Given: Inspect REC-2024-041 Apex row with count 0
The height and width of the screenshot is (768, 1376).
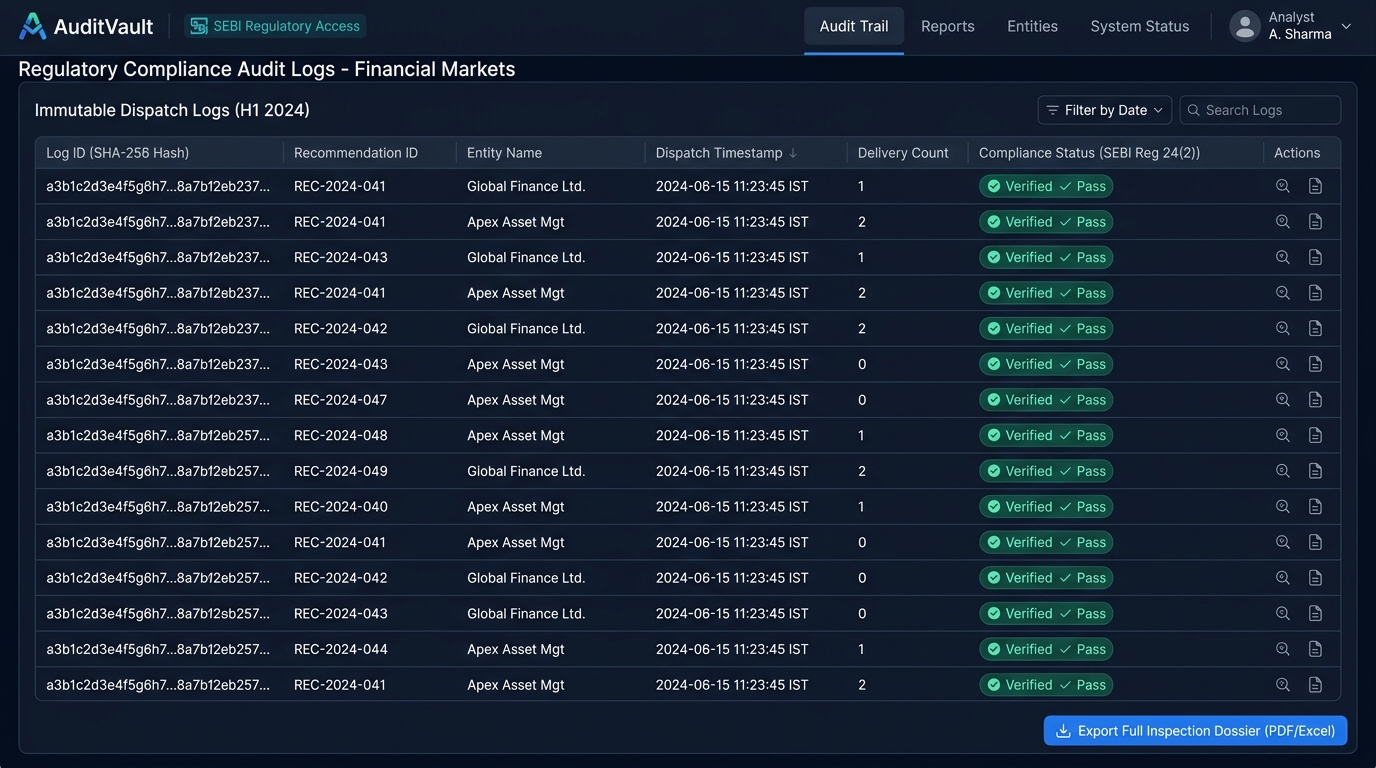Looking at the screenshot, I should pyautogui.click(x=1283, y=542).
